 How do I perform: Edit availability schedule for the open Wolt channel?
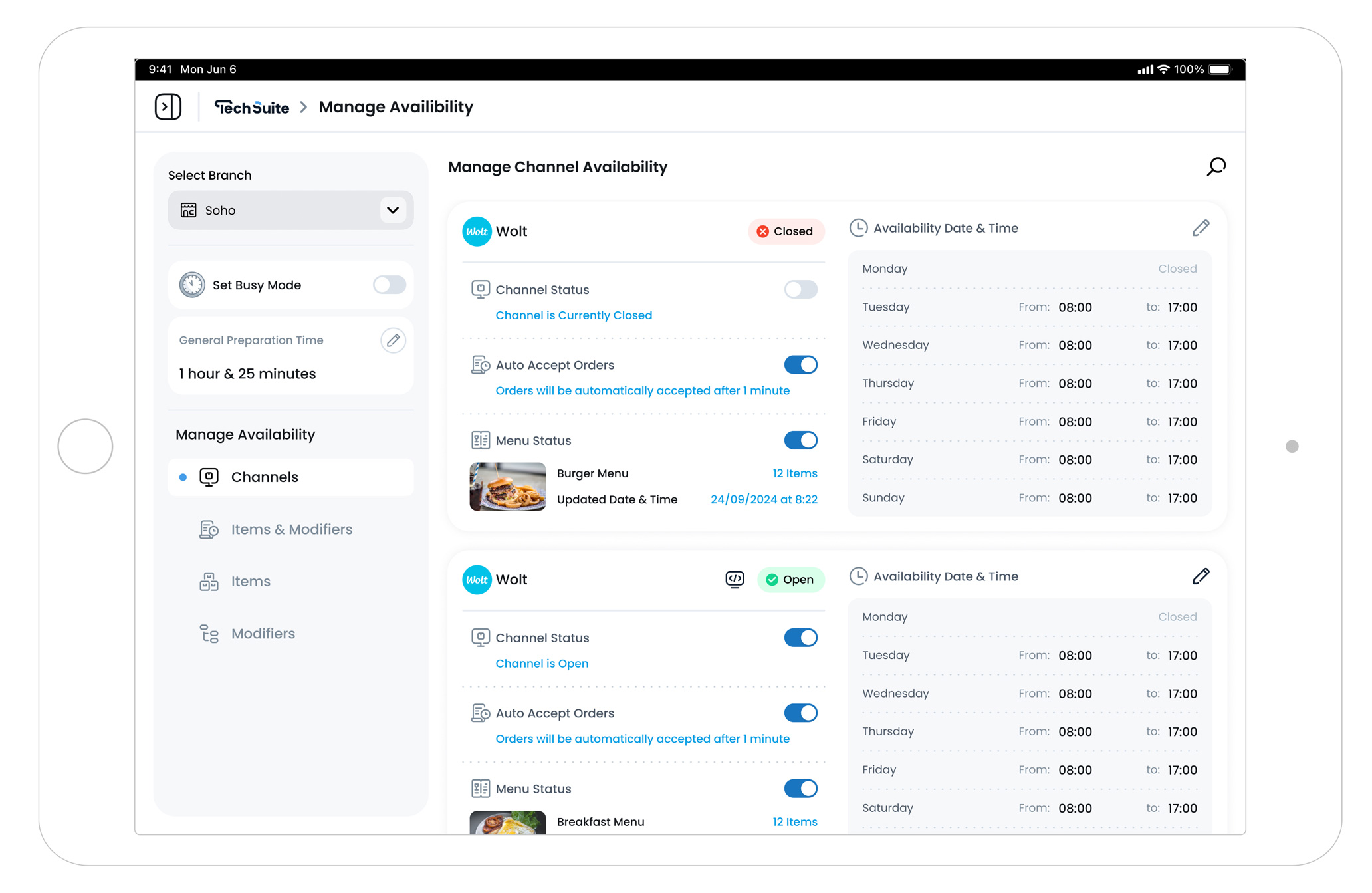(x=1200, y=576)
